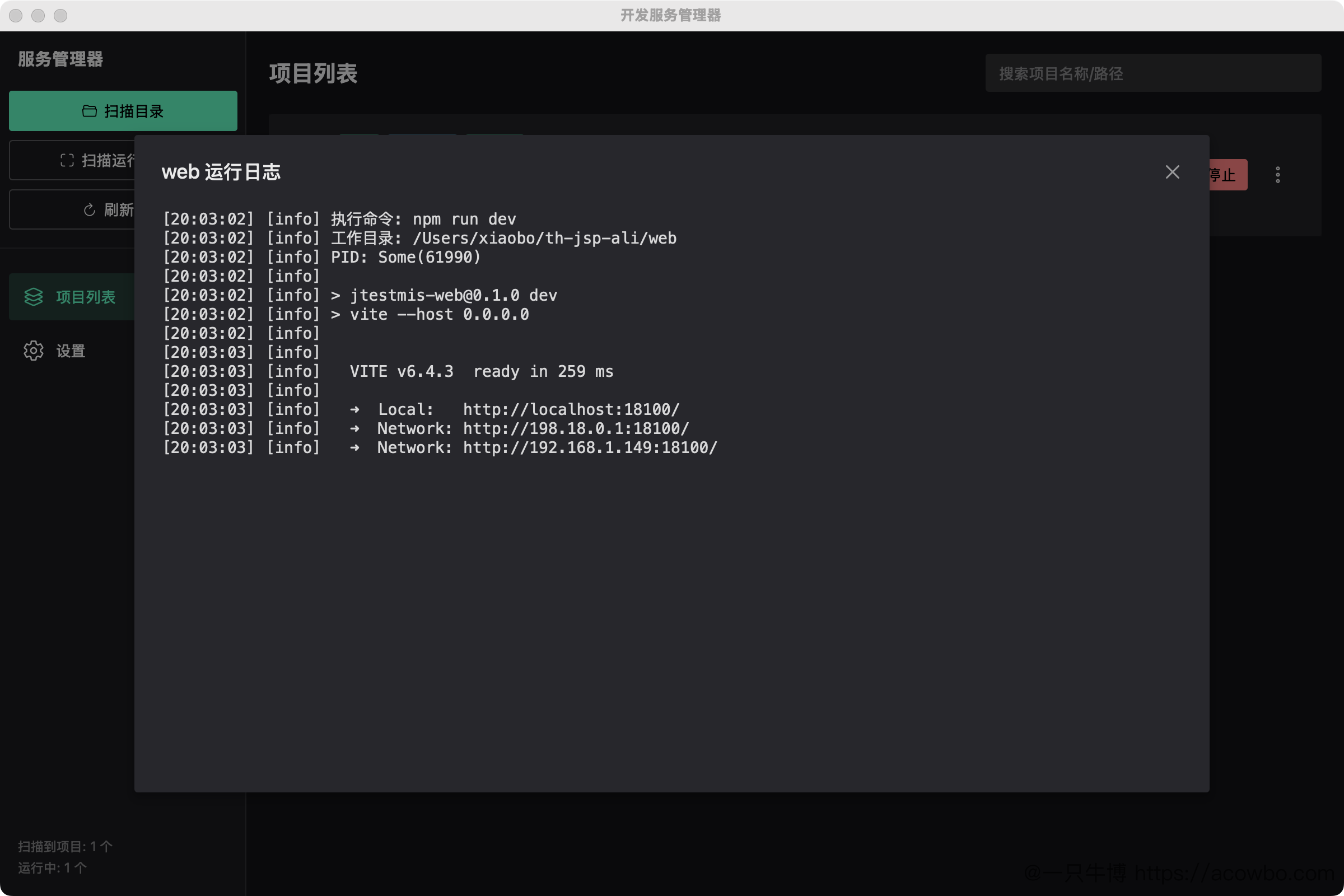Click the web 运行日志 dialog title
Screen dimensions: 1344x896
[x=221, y=172]
